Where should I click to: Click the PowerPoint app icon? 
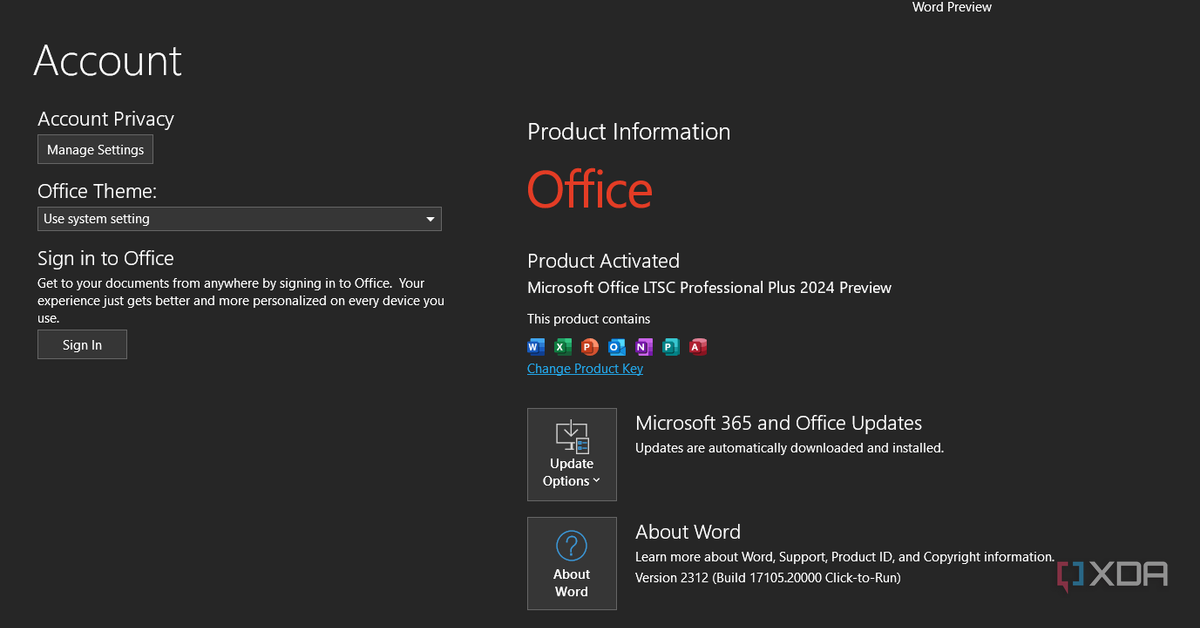[590, 347]
